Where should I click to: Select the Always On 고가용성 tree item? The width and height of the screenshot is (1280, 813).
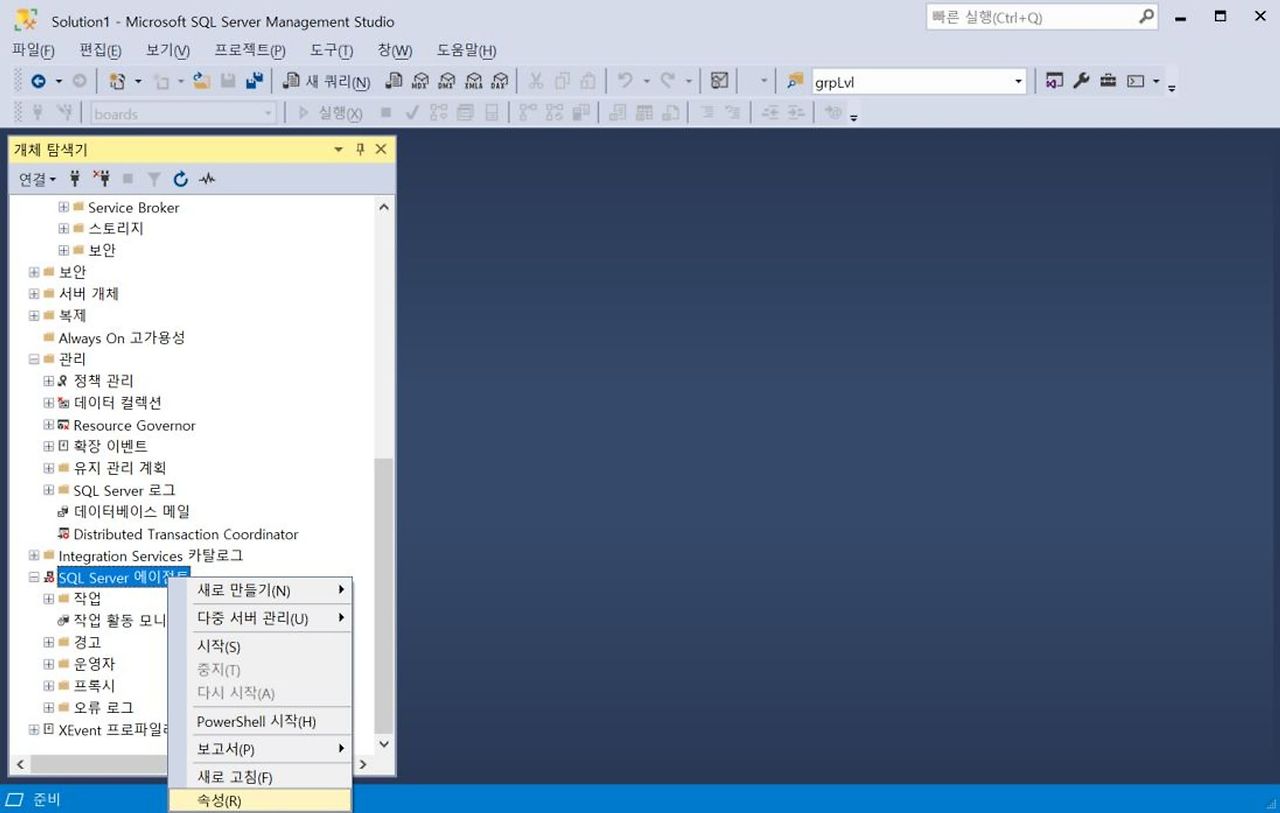click(x=122, y=338)
